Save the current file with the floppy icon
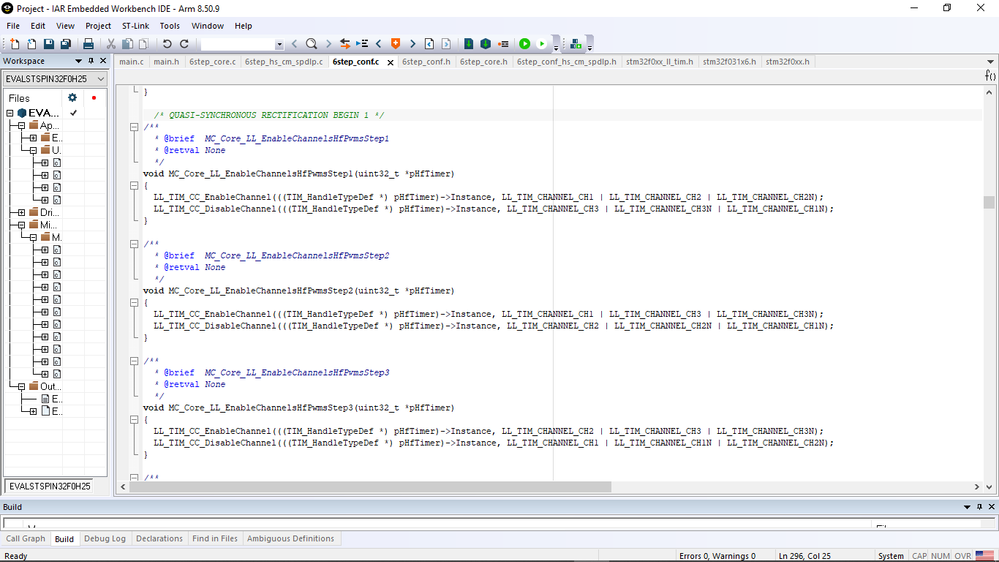This screenshot has height=562, width=999. click(x=49, y=44)
